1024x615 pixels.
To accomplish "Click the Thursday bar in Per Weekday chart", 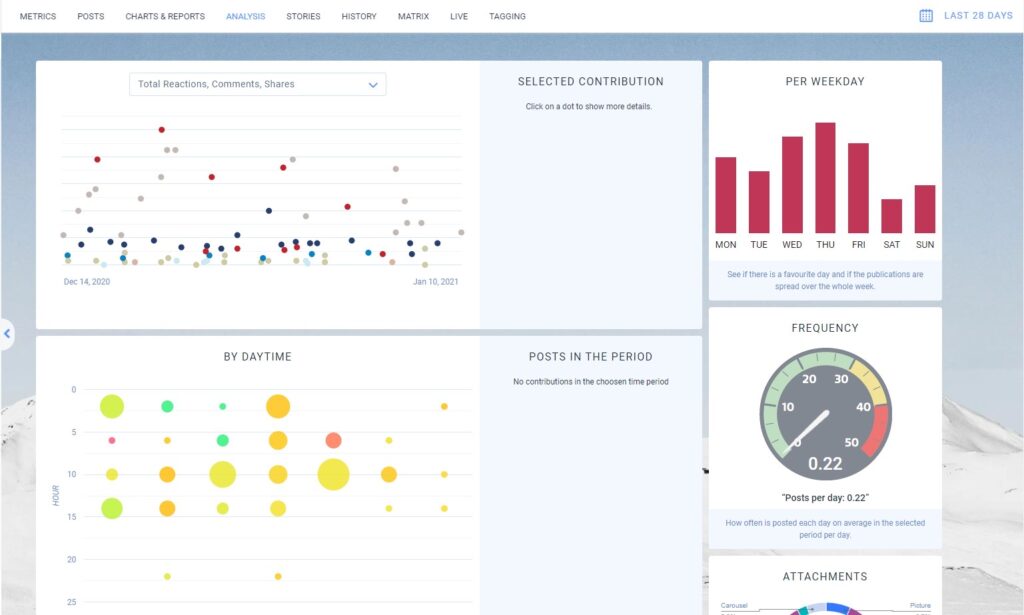I will point(825,178).
